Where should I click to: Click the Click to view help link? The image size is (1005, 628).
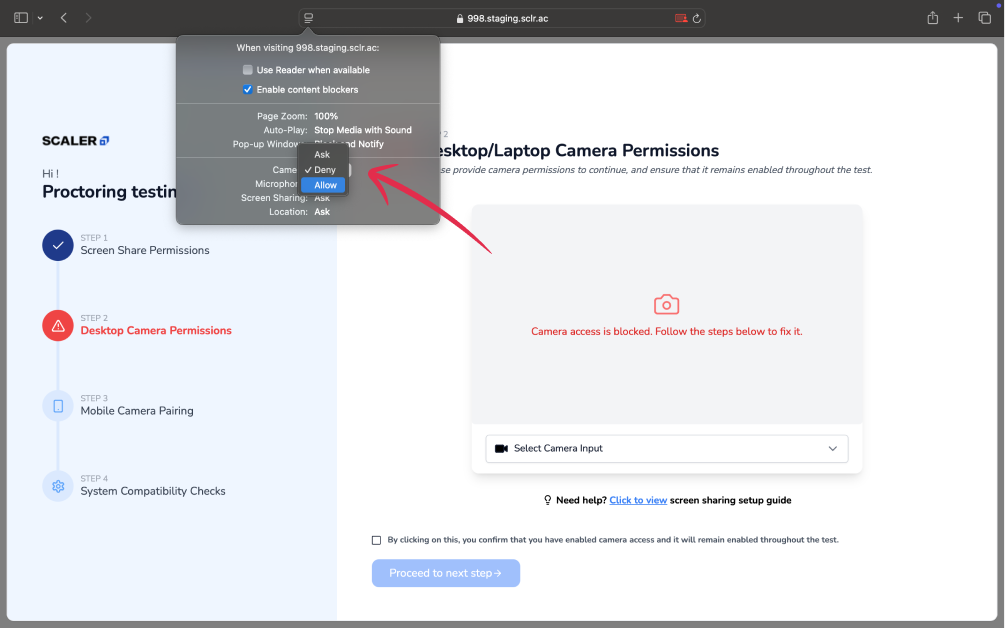coord(638,500)
